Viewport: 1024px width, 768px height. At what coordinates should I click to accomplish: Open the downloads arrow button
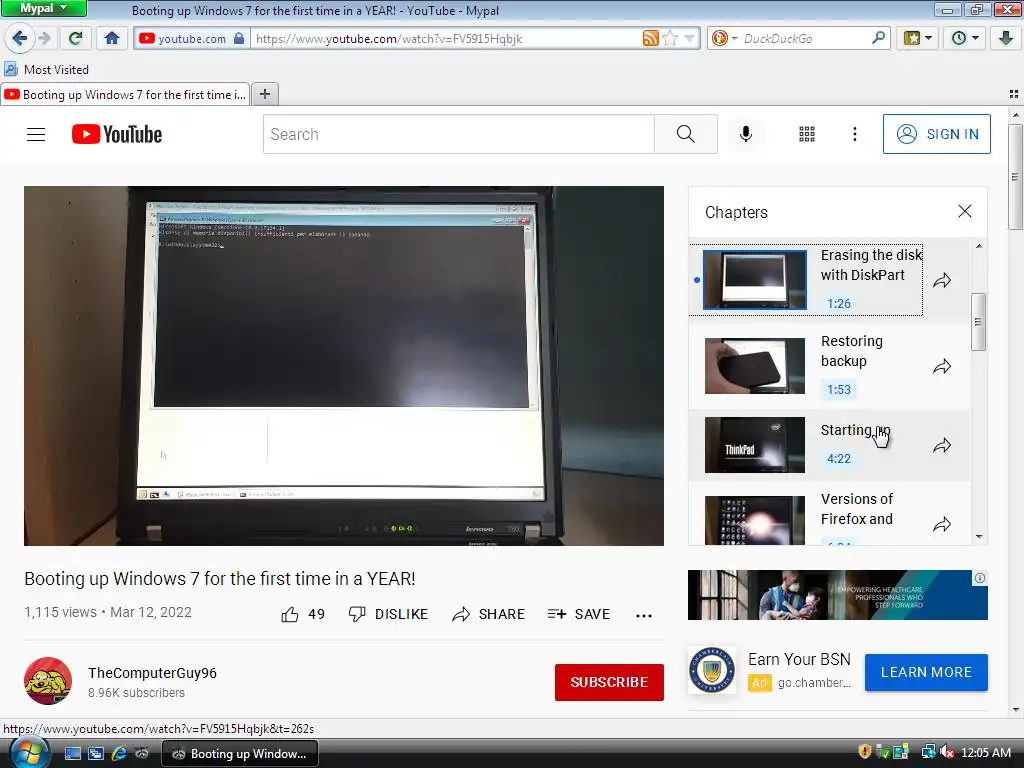[1006, 39]
